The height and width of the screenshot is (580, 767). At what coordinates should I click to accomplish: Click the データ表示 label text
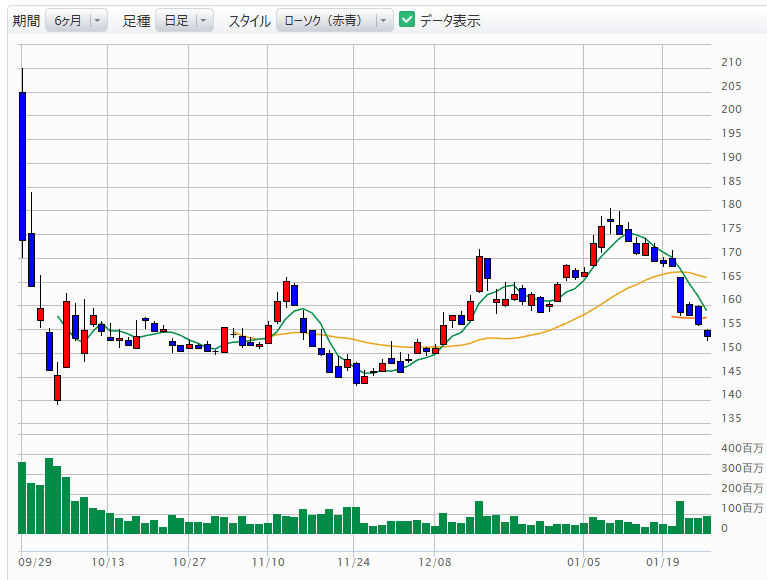(x=450, y=20)
